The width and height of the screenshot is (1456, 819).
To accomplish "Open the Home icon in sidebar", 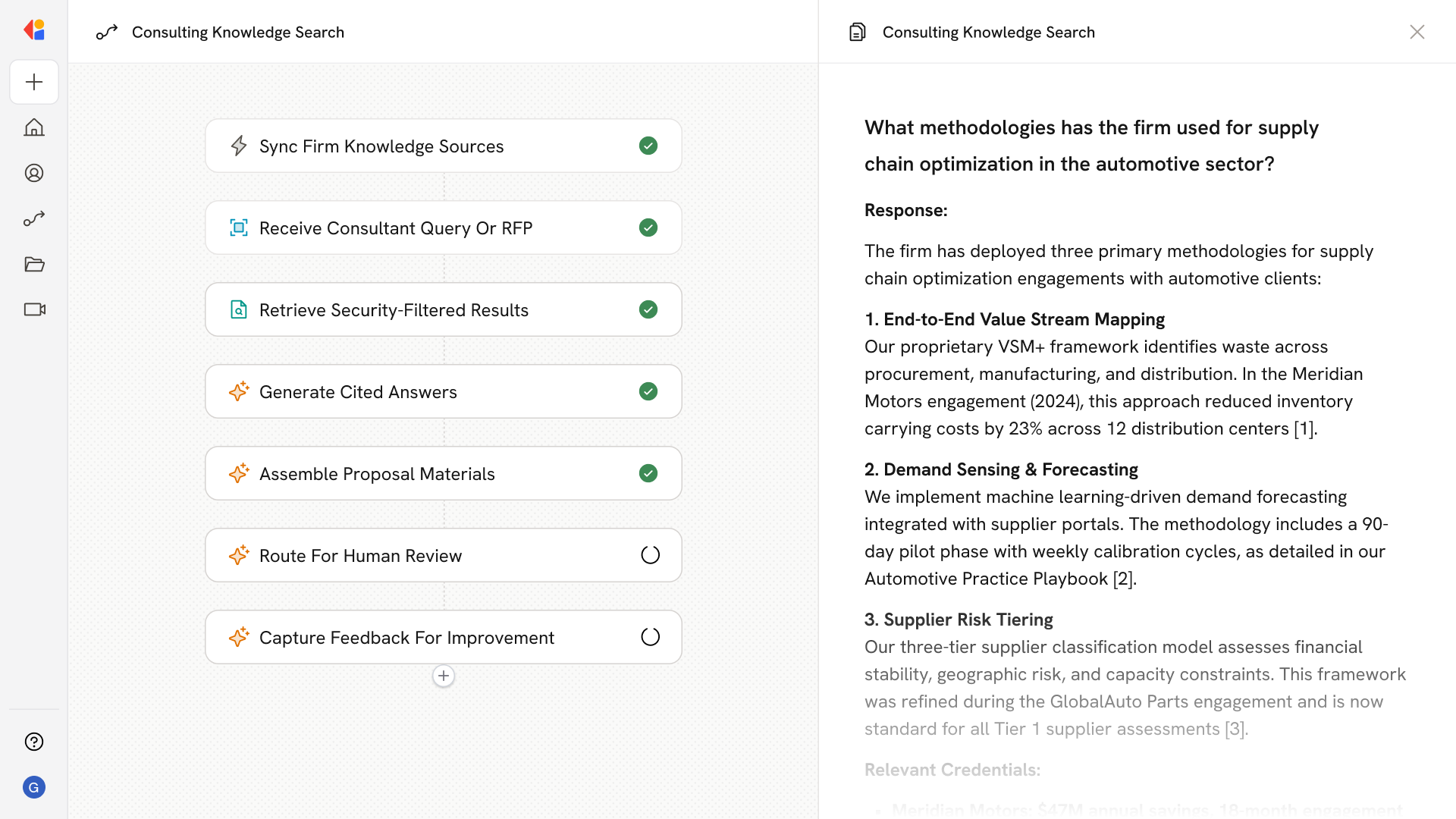I will coord(34,127).
